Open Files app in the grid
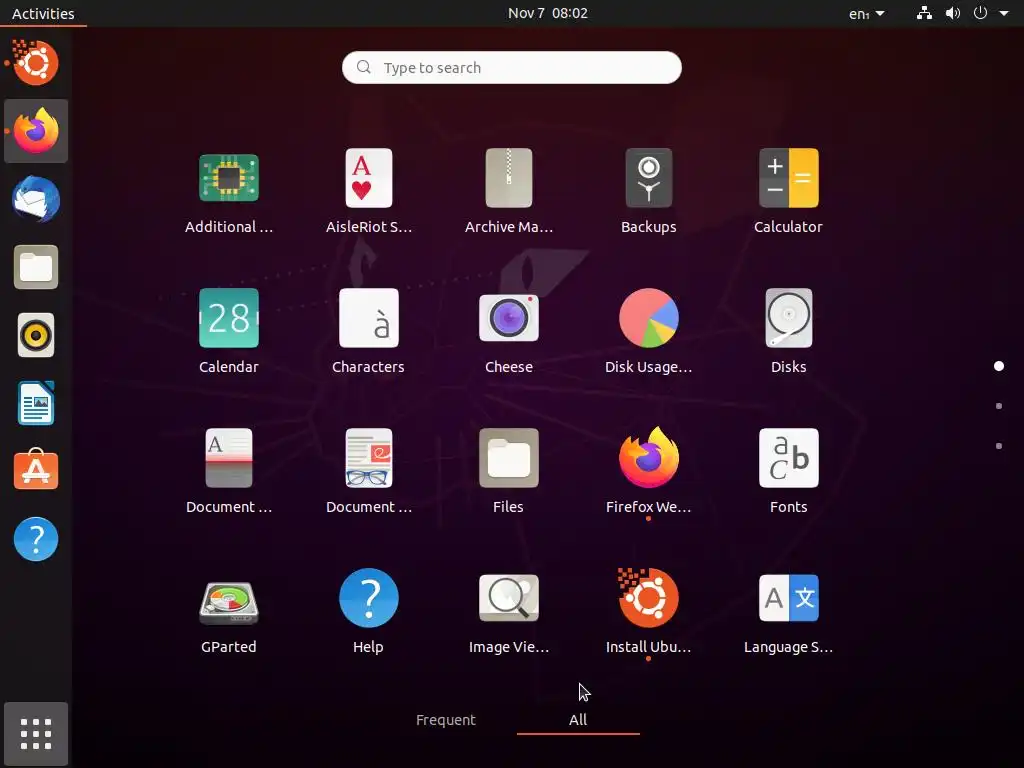The image size is (1024, 768). (x=509, y=458)
